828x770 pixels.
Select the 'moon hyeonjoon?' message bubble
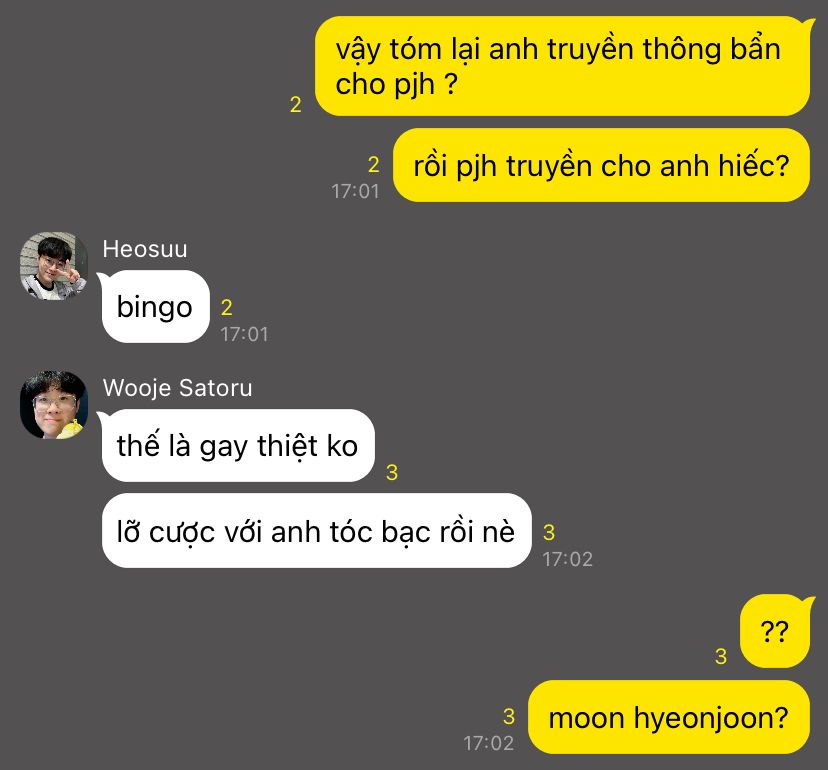coord(669,717)
